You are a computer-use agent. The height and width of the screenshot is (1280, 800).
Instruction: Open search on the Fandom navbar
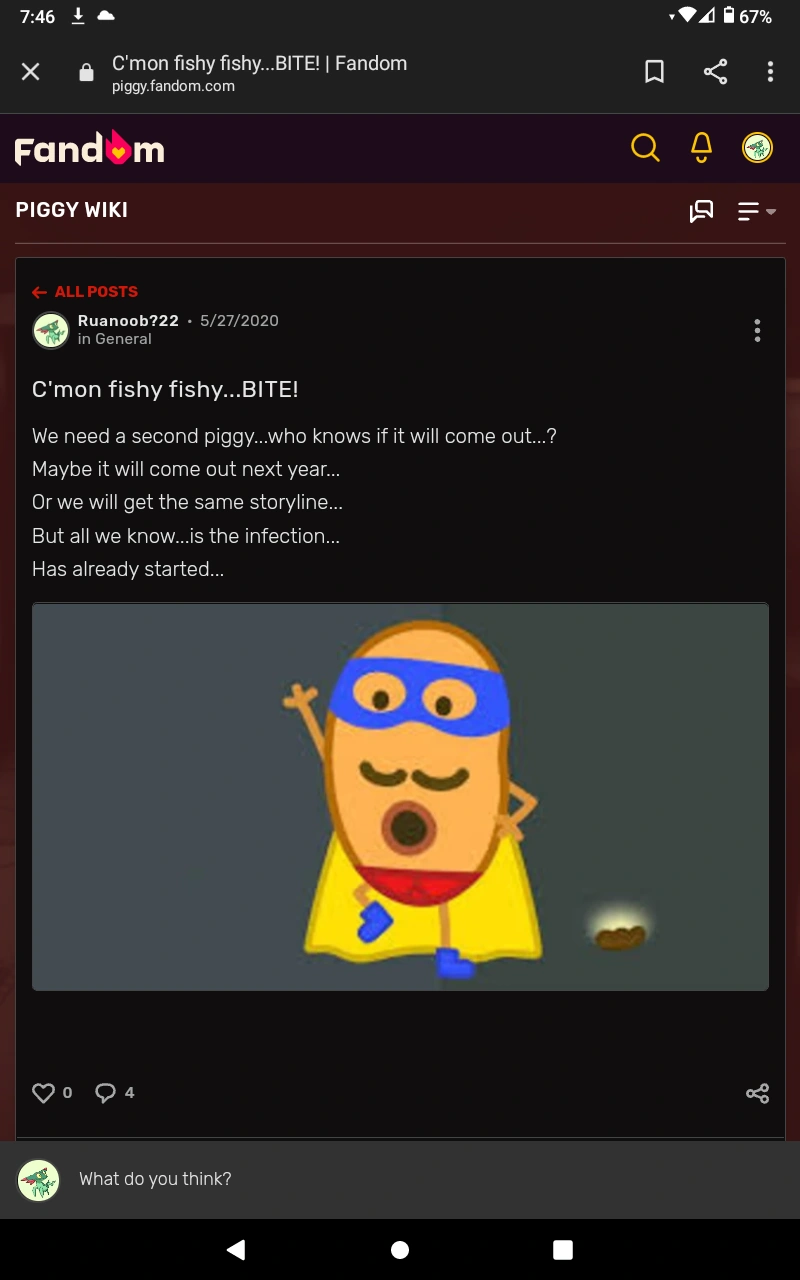coord(645,147)
